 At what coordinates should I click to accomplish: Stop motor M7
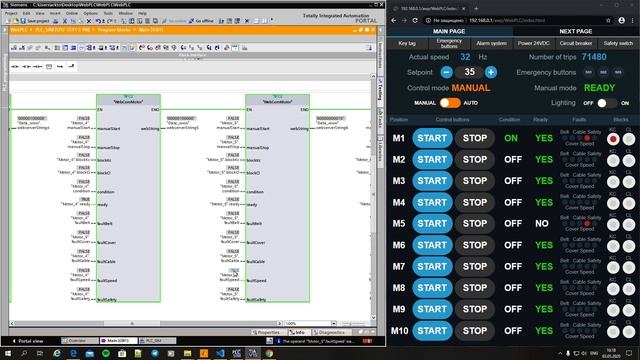click(475, 266)
